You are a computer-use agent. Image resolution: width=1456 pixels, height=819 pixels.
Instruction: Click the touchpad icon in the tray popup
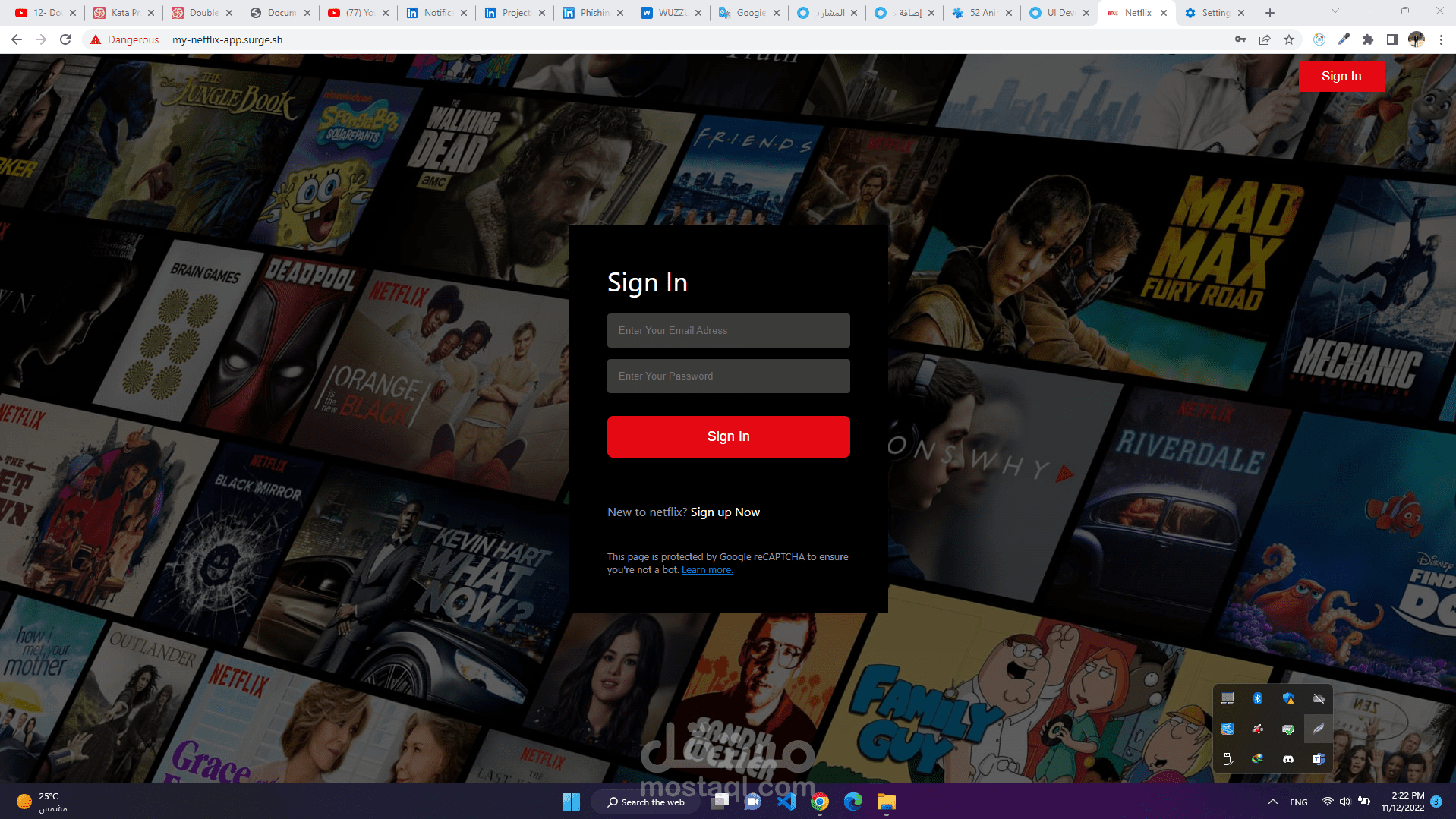click(1228, 698)
